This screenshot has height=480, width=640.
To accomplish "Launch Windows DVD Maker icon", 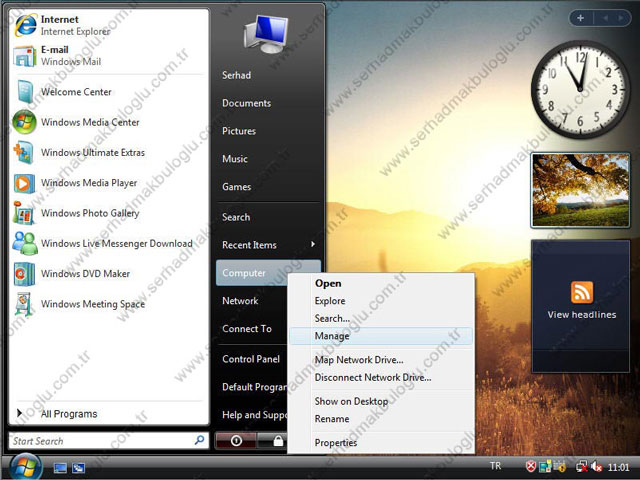I will [x=24, y=273].
